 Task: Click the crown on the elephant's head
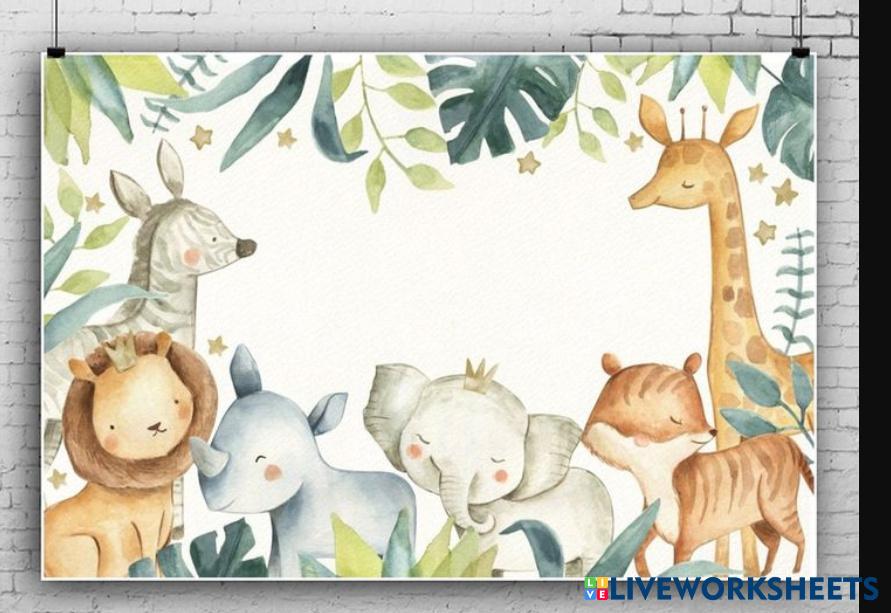[x=480, y=374]
